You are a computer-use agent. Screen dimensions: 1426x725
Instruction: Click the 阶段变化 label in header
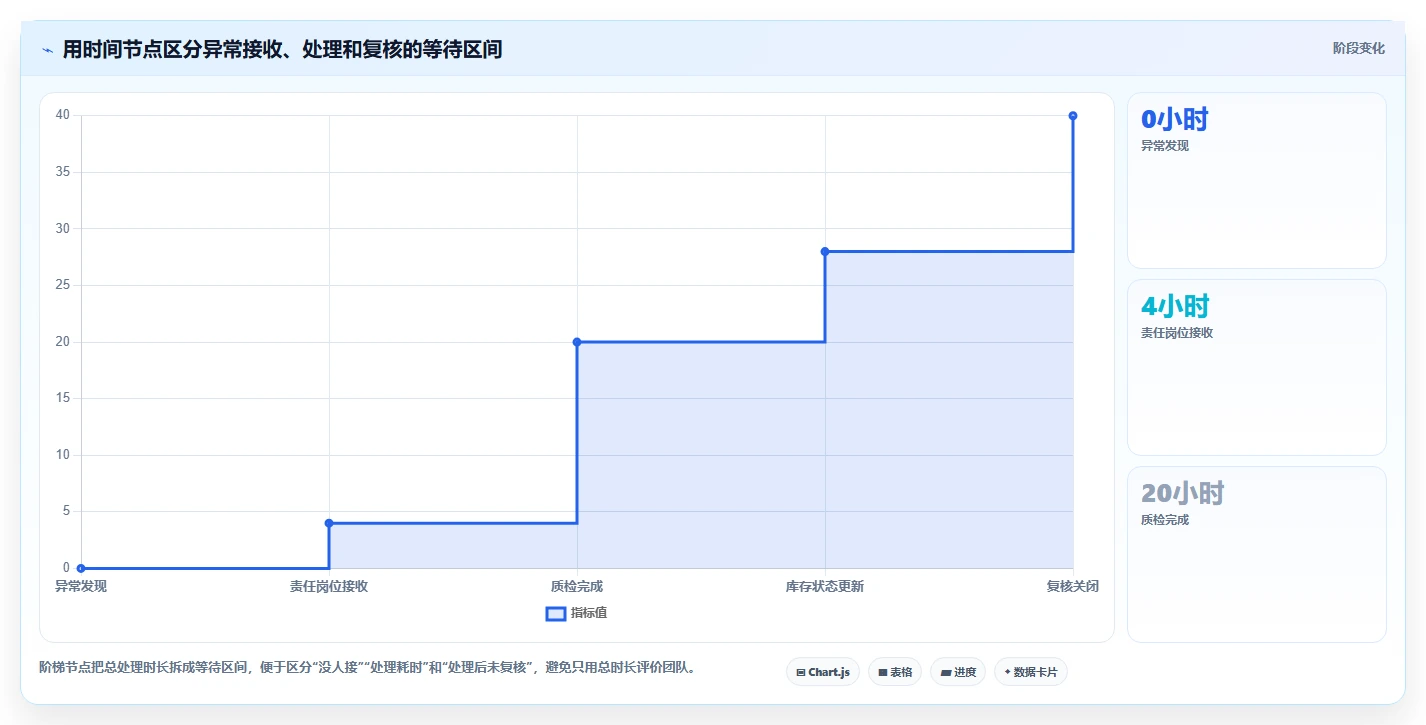point(1359,48)
